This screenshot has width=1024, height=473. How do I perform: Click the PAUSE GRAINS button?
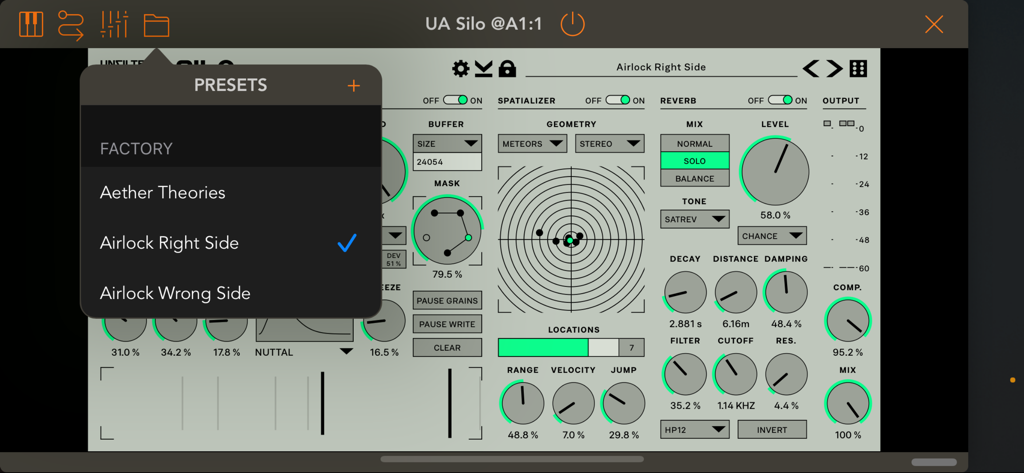447,301
